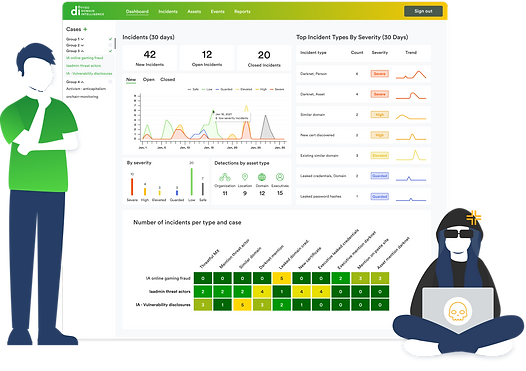This screenshot has width=526, height=371.
Task: Select the Open incidents chart tab
Action: point(149,80)
